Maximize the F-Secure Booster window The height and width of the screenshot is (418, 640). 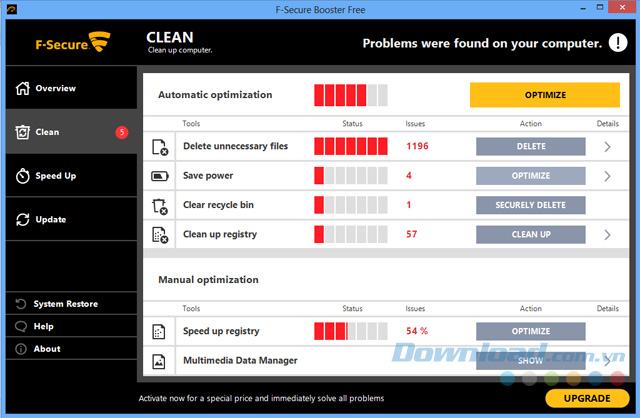tap(600, 7)
